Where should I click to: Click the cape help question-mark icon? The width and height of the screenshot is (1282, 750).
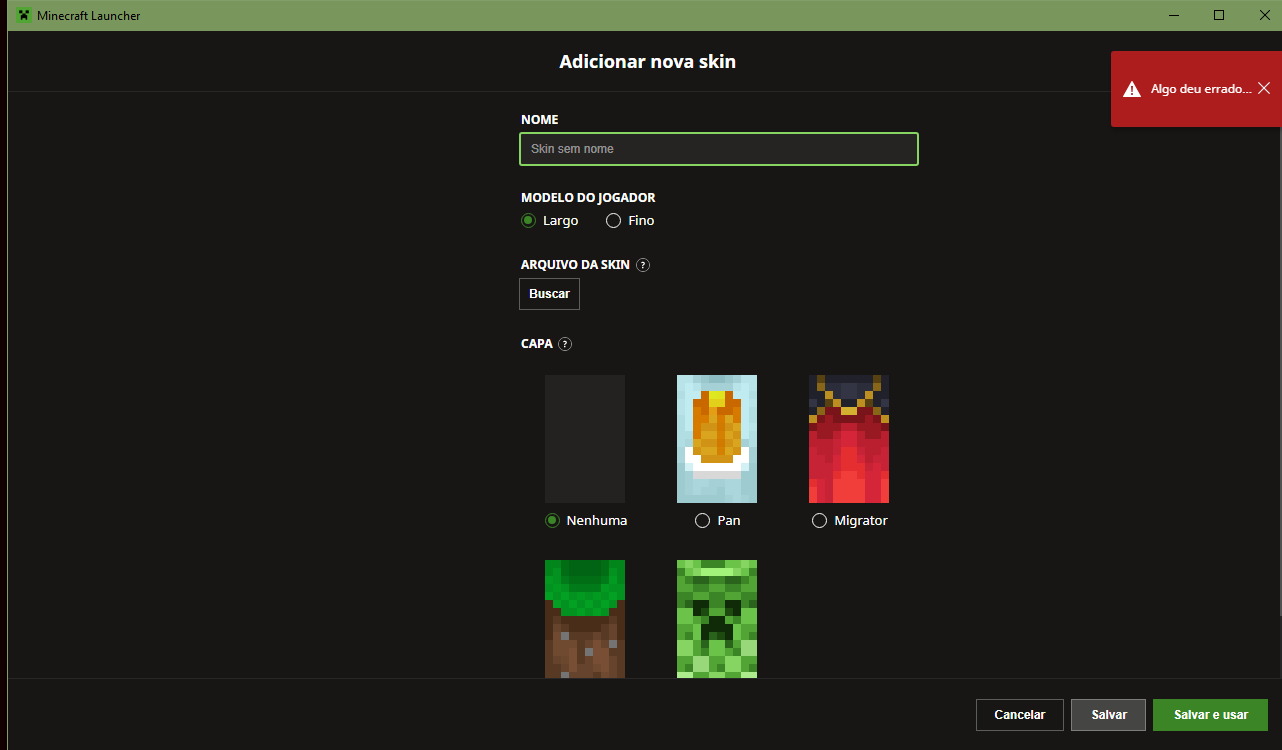click(x=565, y=344)
